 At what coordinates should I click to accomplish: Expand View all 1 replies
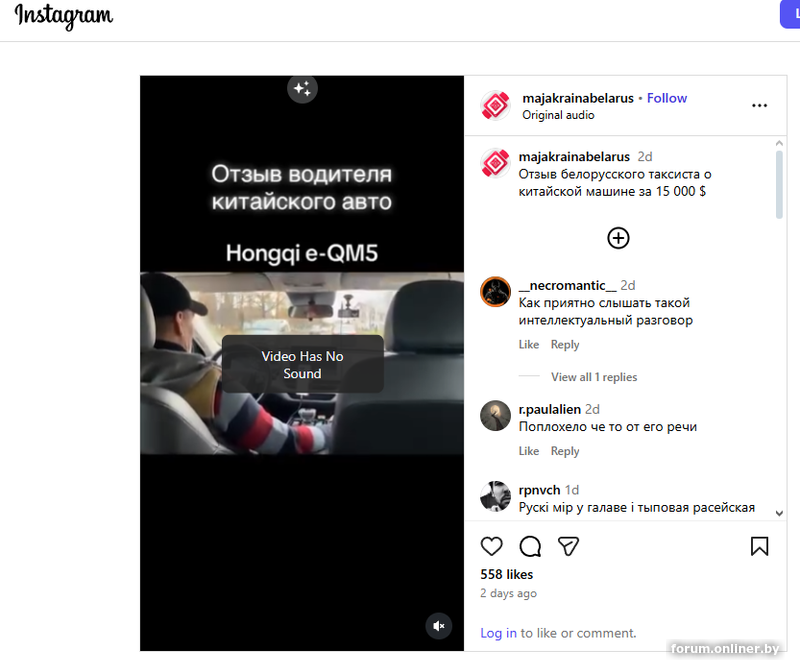594,377
